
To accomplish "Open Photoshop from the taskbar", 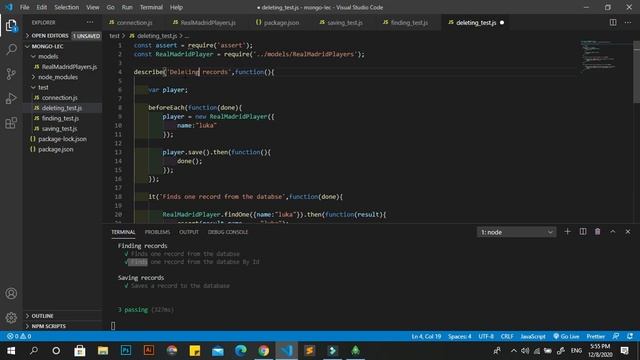I will (126, 351).
